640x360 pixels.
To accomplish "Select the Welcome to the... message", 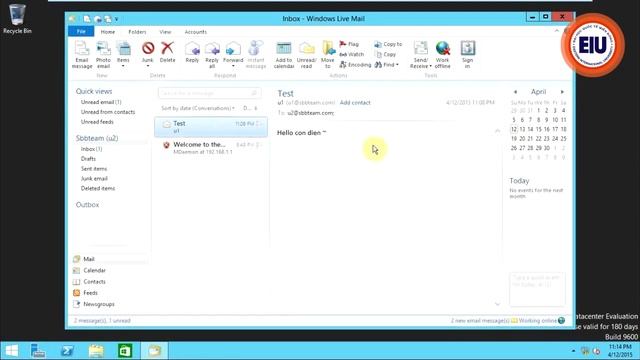I will tap(211, 148).
